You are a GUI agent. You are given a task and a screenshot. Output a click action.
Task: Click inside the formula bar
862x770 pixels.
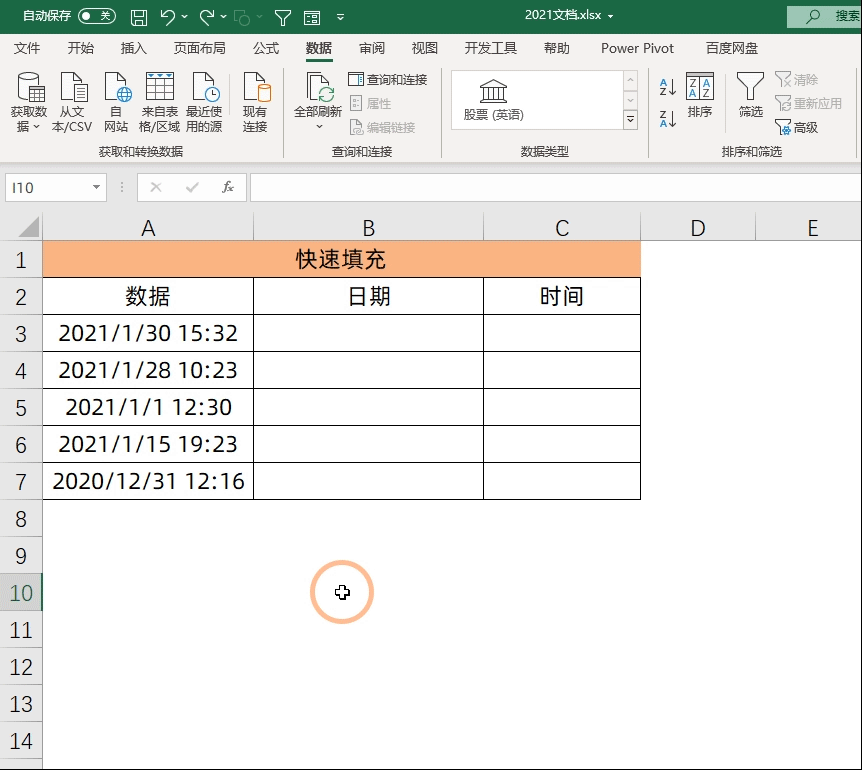[555, 188]
